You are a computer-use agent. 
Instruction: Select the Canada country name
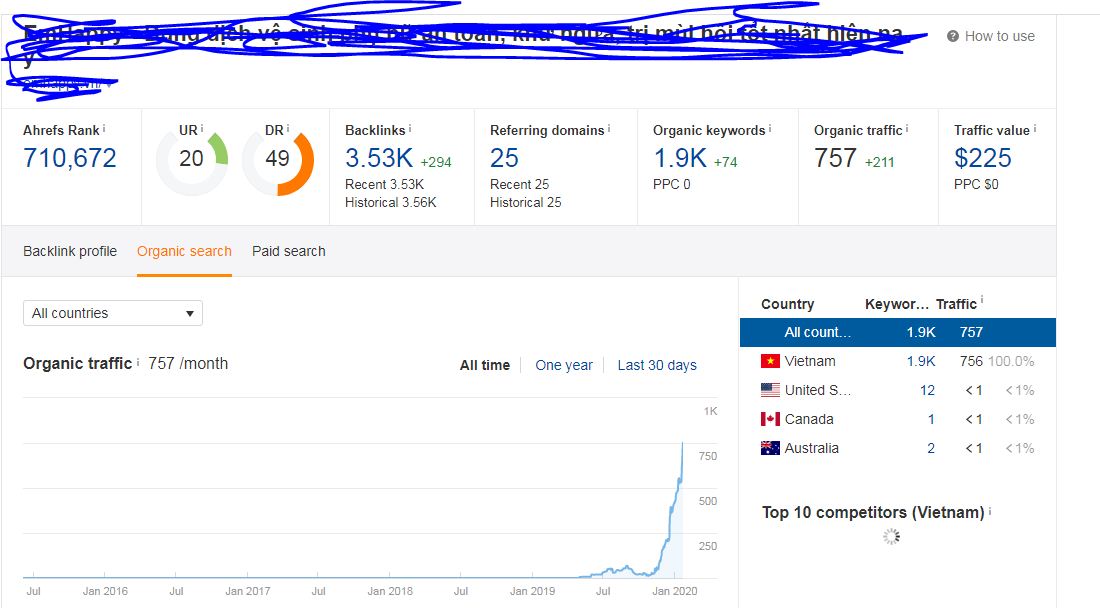point(809,419)
